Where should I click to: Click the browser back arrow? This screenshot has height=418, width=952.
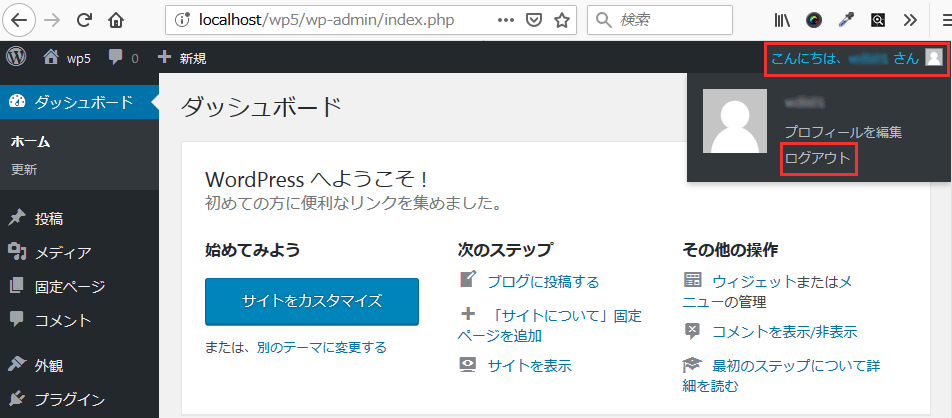21,20
